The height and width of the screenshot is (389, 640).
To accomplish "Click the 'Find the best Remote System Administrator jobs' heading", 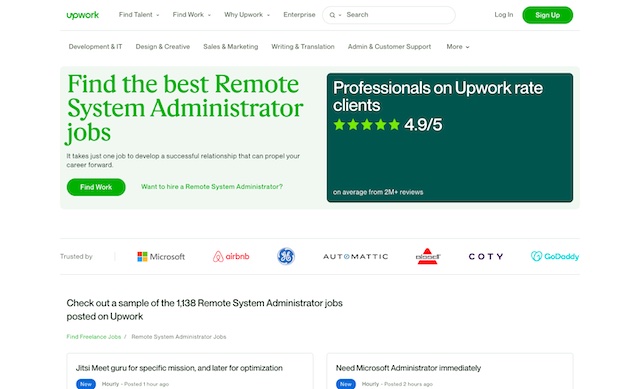I will (185, 108).
